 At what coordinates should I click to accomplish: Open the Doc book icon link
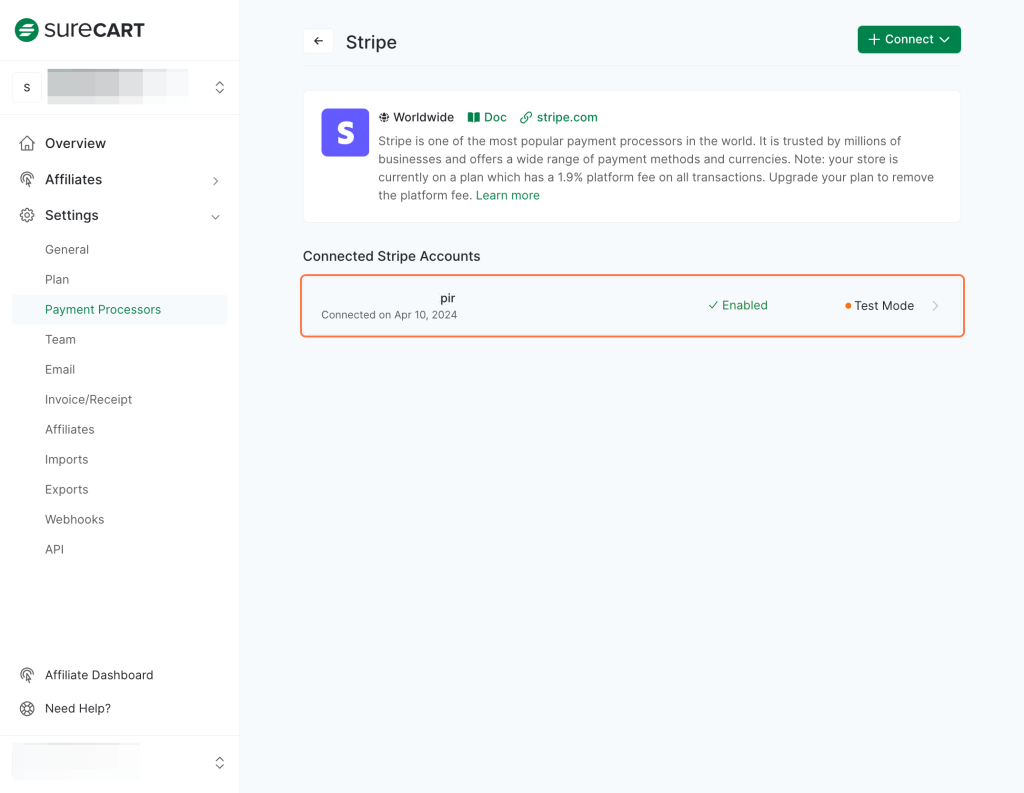point(474,117)
